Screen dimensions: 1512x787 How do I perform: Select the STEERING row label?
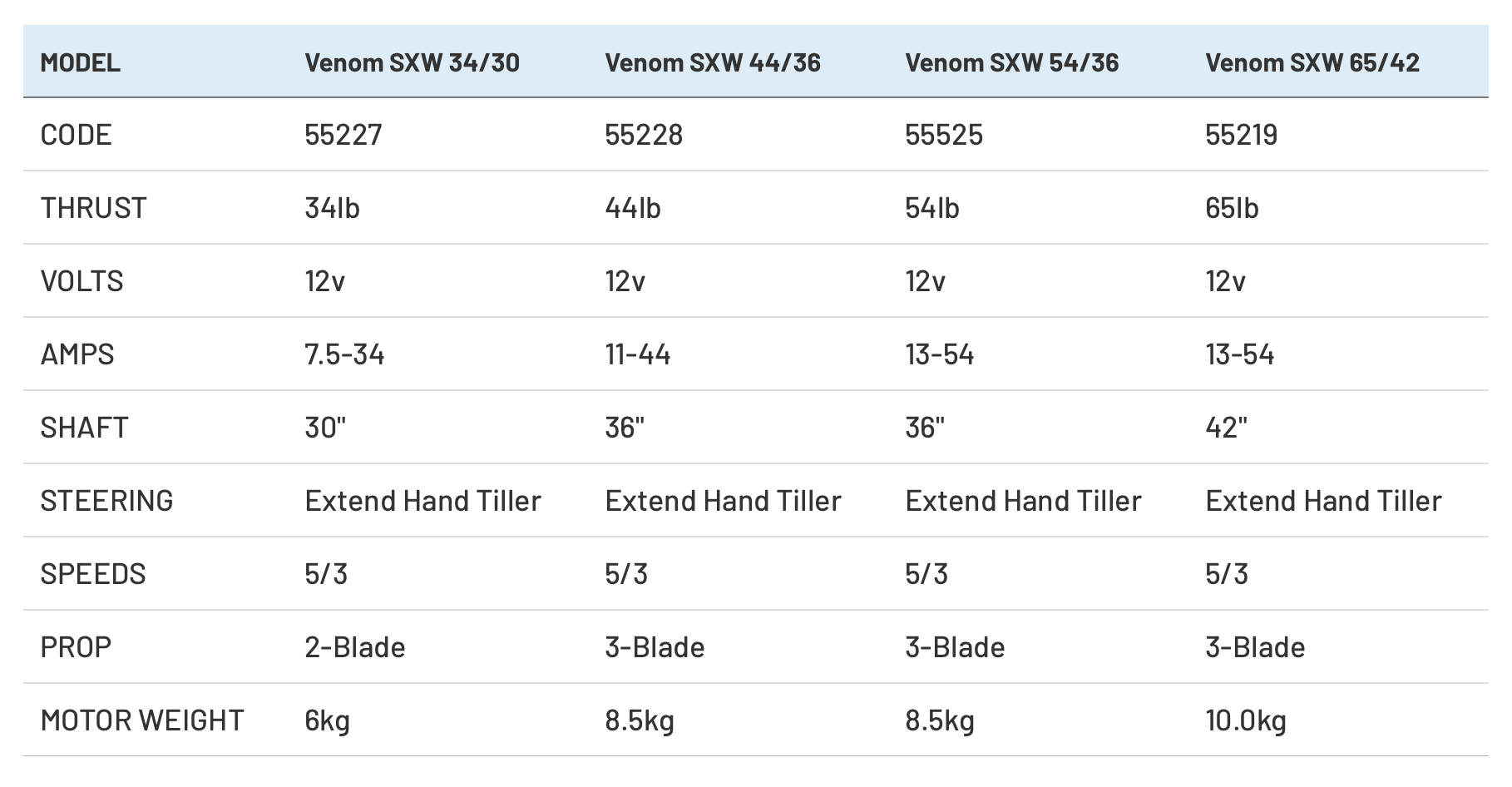107,501
